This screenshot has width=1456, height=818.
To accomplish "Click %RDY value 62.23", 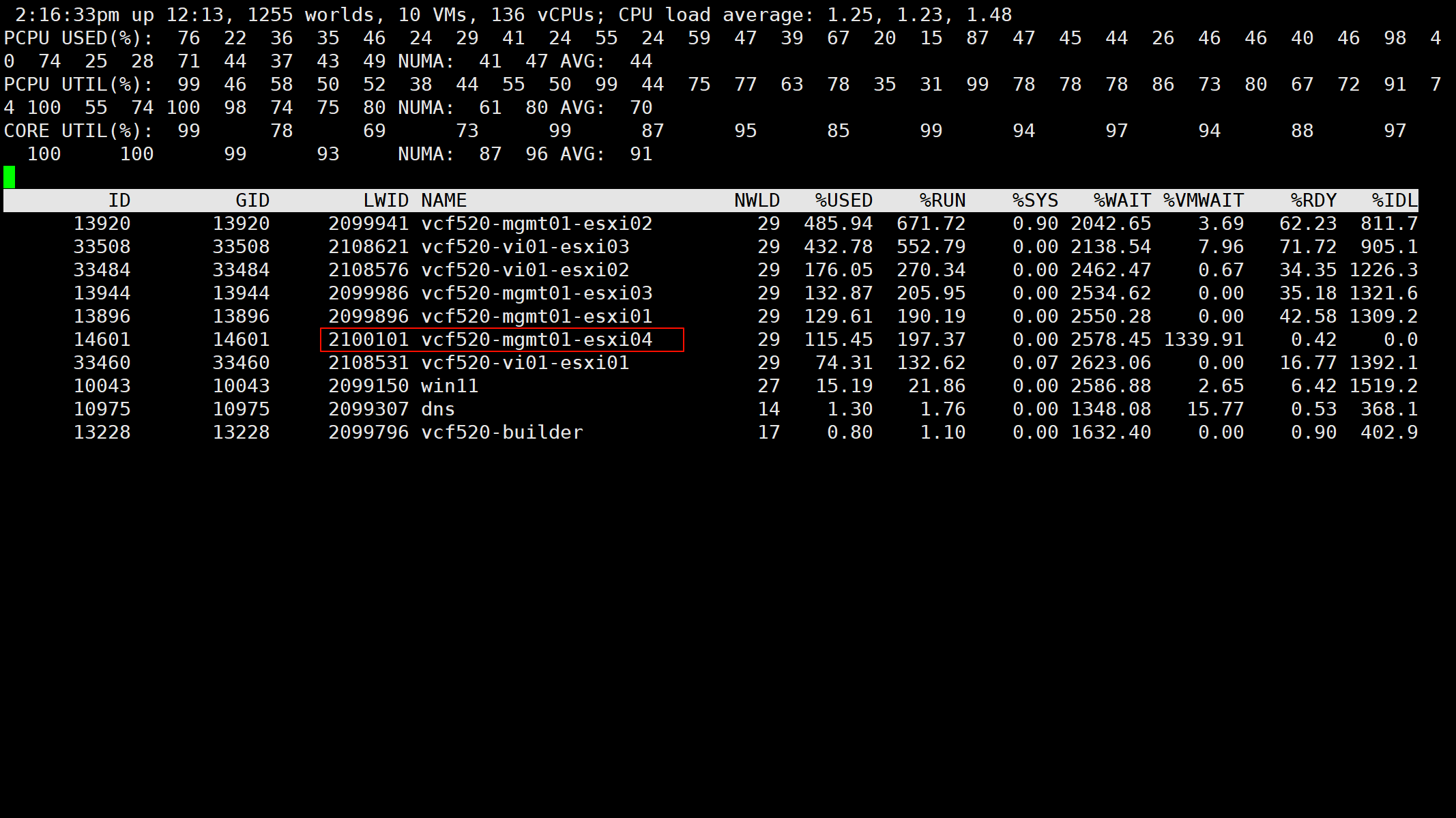I will click(1308, 224).
